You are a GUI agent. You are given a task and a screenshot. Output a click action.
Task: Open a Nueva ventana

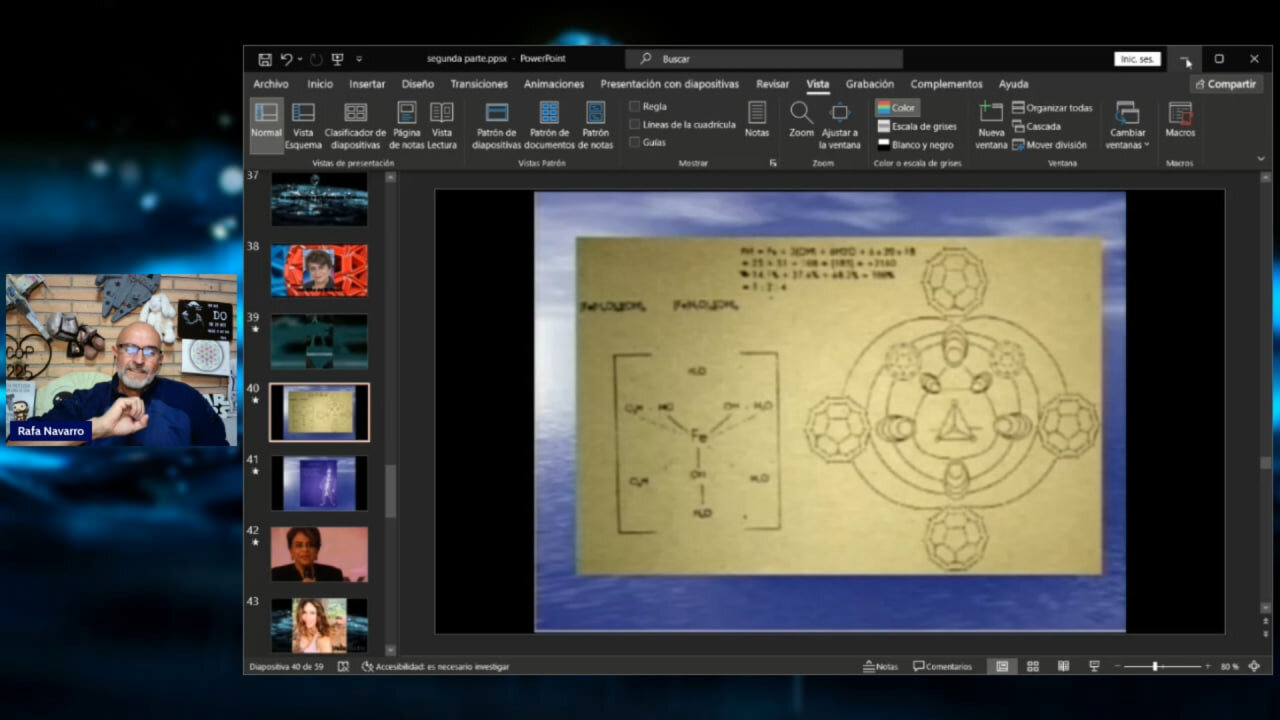click(991, 125)
